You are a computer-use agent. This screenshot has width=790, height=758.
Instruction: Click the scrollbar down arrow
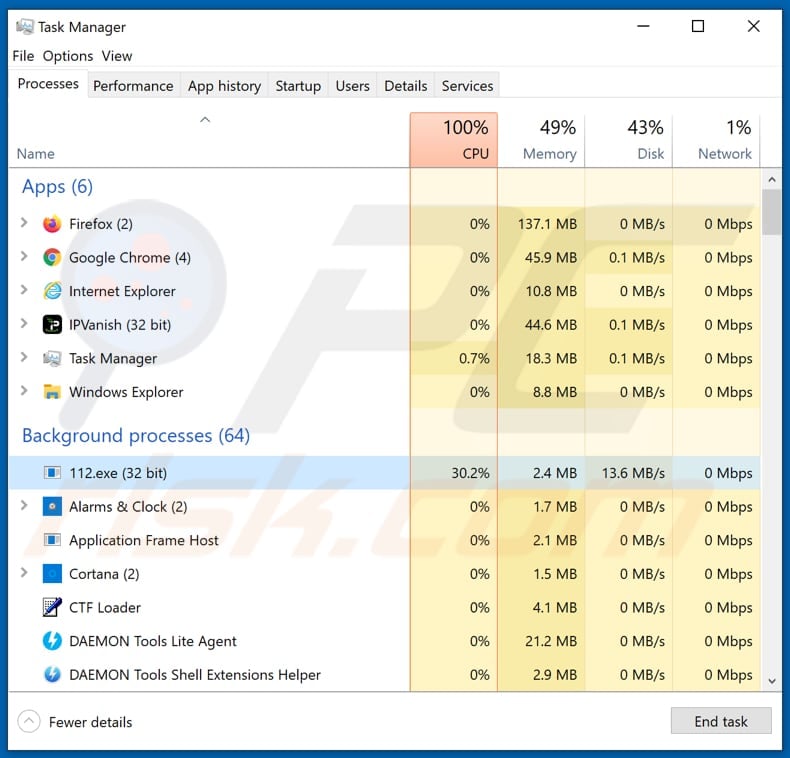point(771,681)
